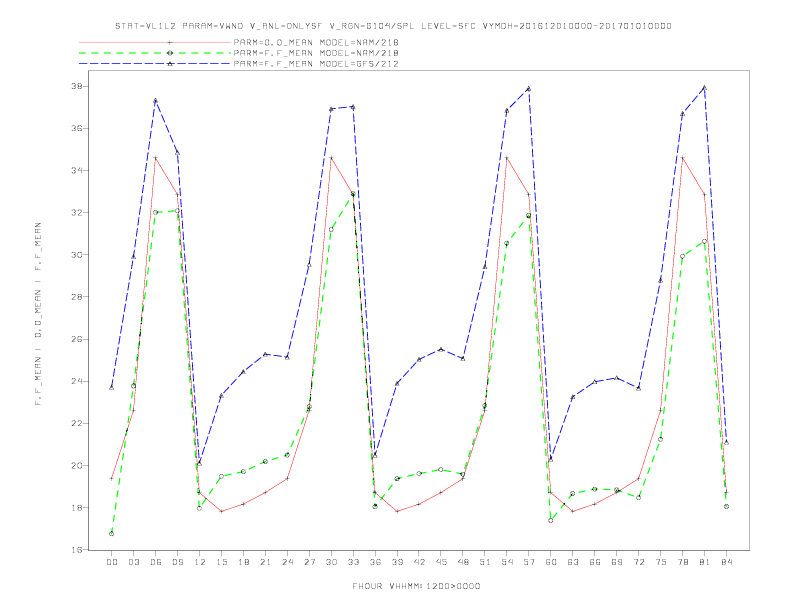The image size is (792, 612).
Task: Click the green dashed legend line sample
Action: pos(155,53)
